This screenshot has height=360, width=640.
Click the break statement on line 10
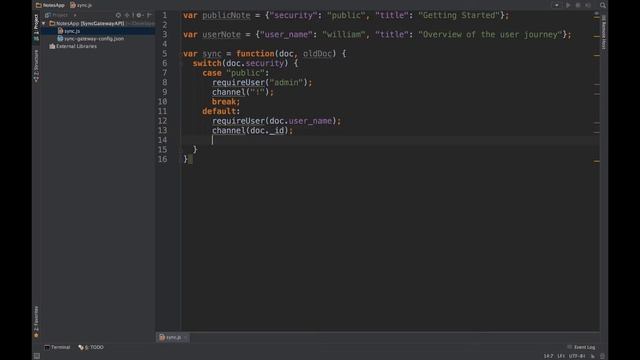coord(226,102)
